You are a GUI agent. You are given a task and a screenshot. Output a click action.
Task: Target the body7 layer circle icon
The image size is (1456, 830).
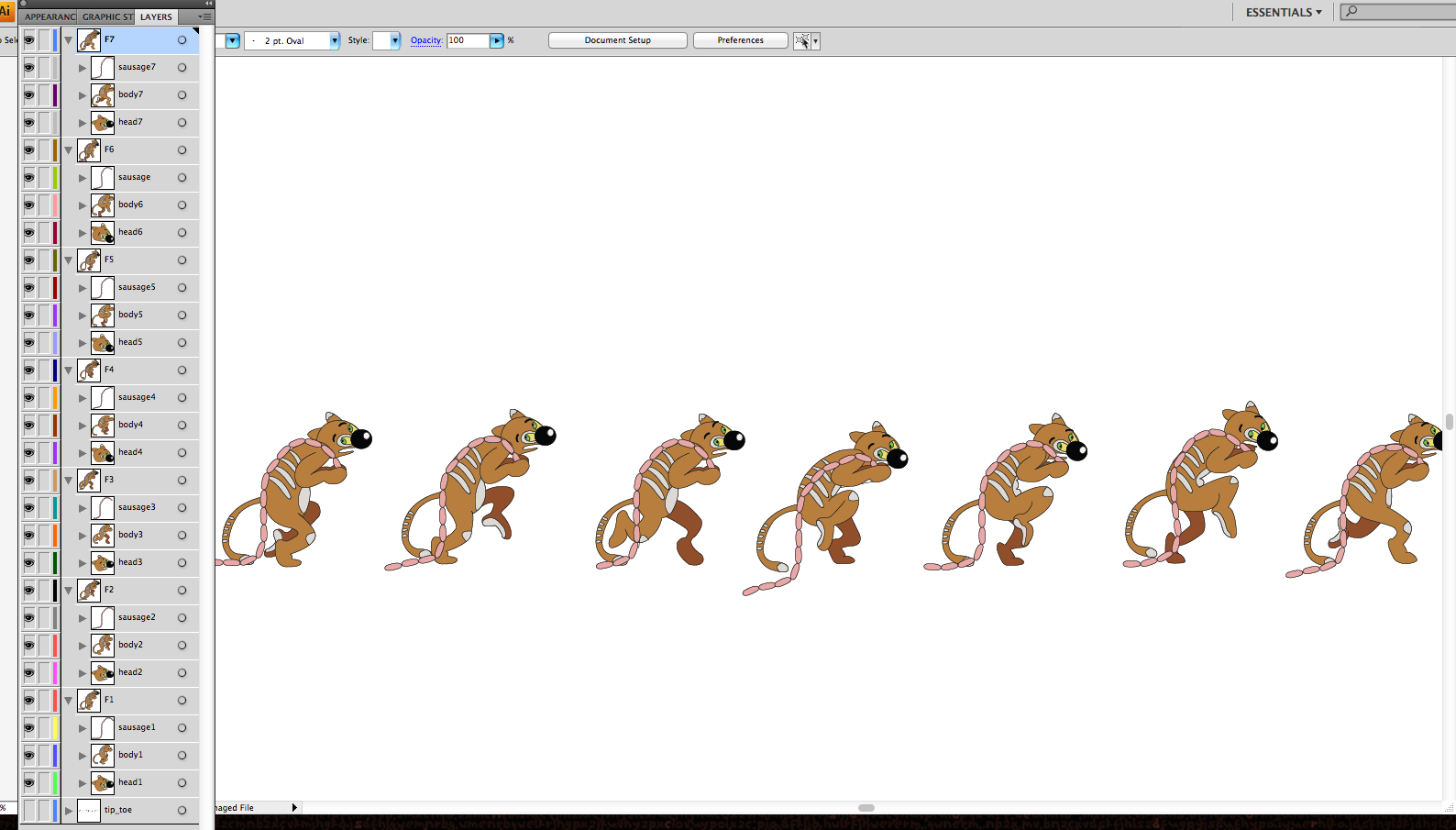[182, 95]
